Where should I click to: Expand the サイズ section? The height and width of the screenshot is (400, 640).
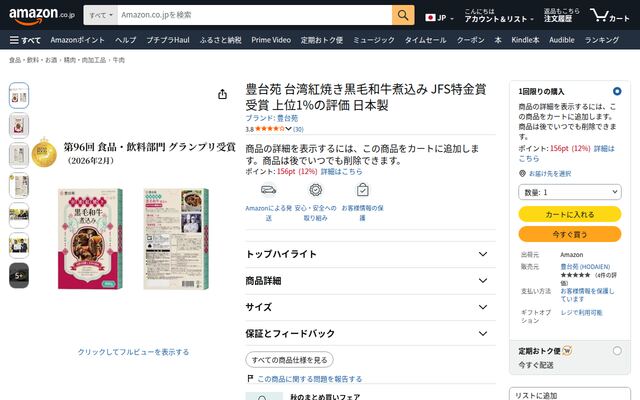pos(371,307)
